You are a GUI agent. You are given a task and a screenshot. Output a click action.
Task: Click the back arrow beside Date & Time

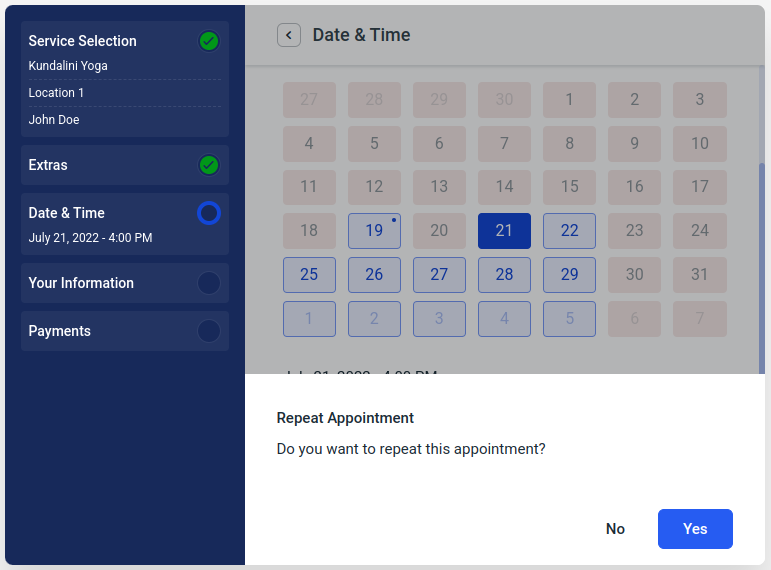[289, 35]
